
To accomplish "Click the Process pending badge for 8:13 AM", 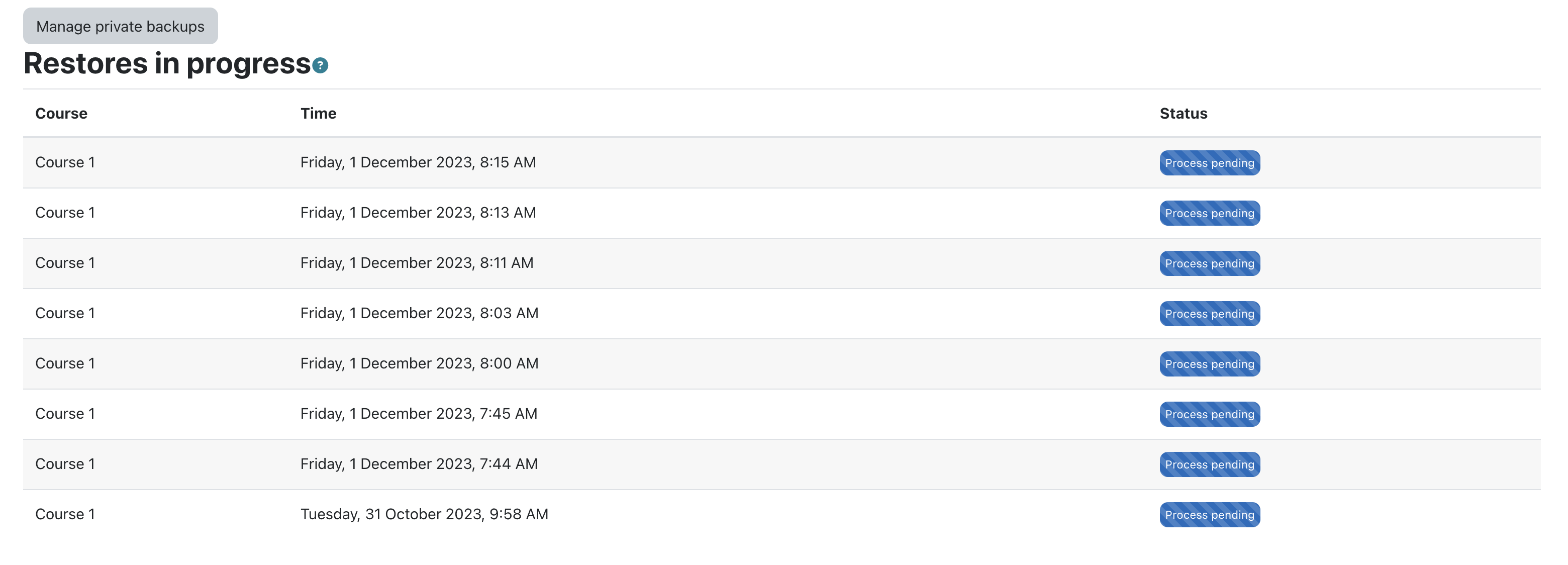I will tap(1210, 213).
